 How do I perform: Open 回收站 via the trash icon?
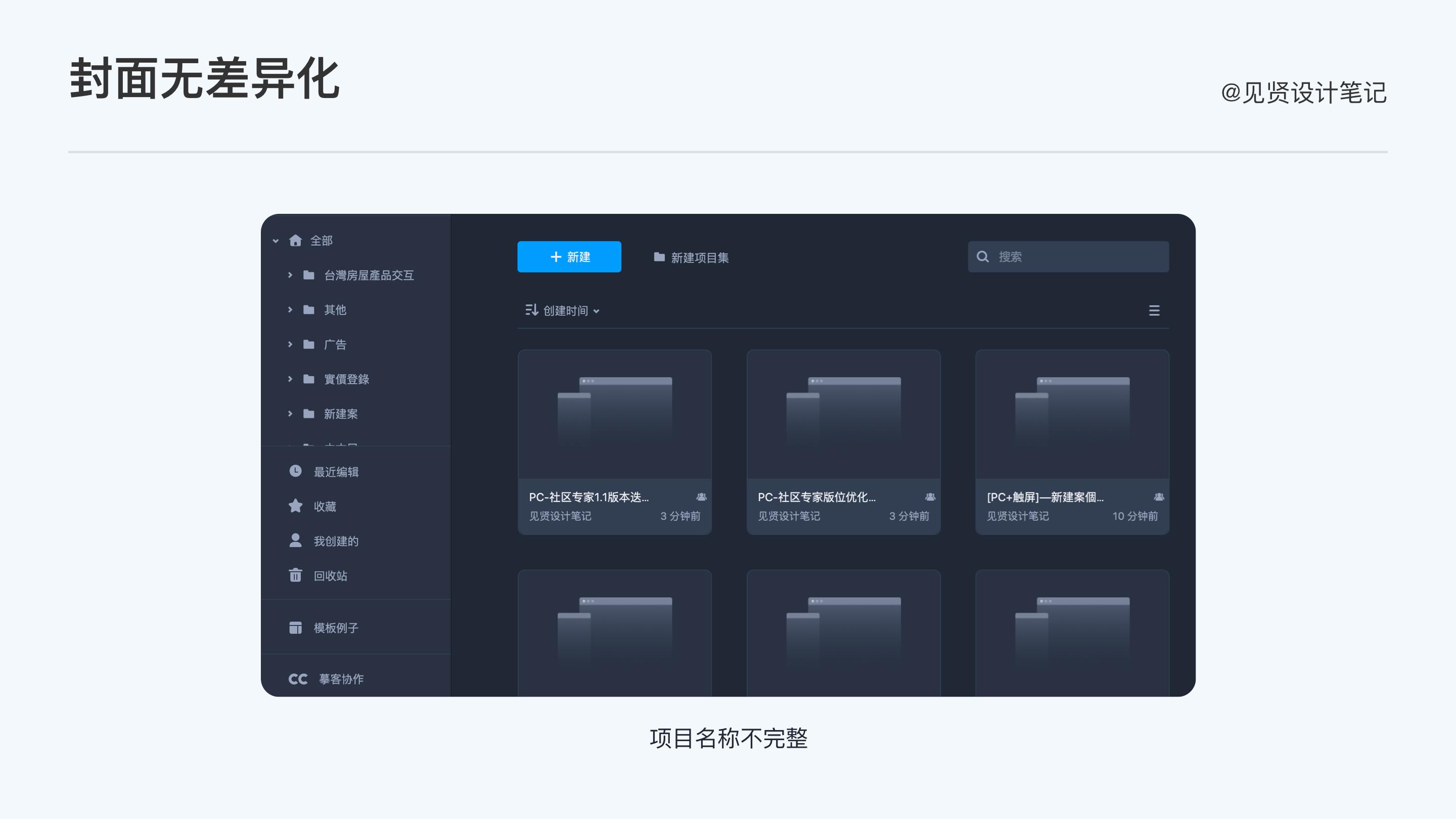295,575
